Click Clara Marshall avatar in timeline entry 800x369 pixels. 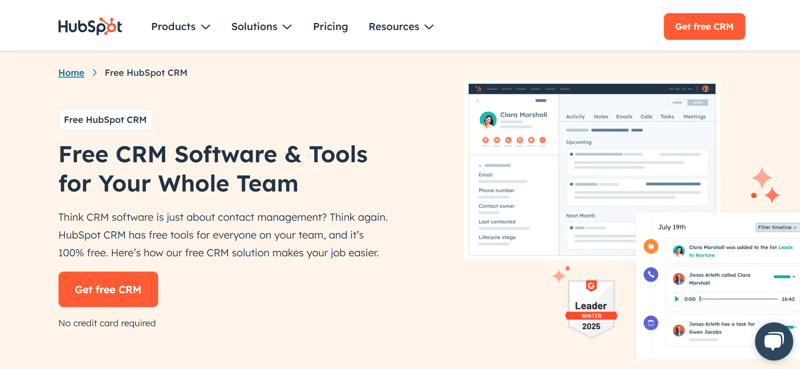click(x=679, y=251)
